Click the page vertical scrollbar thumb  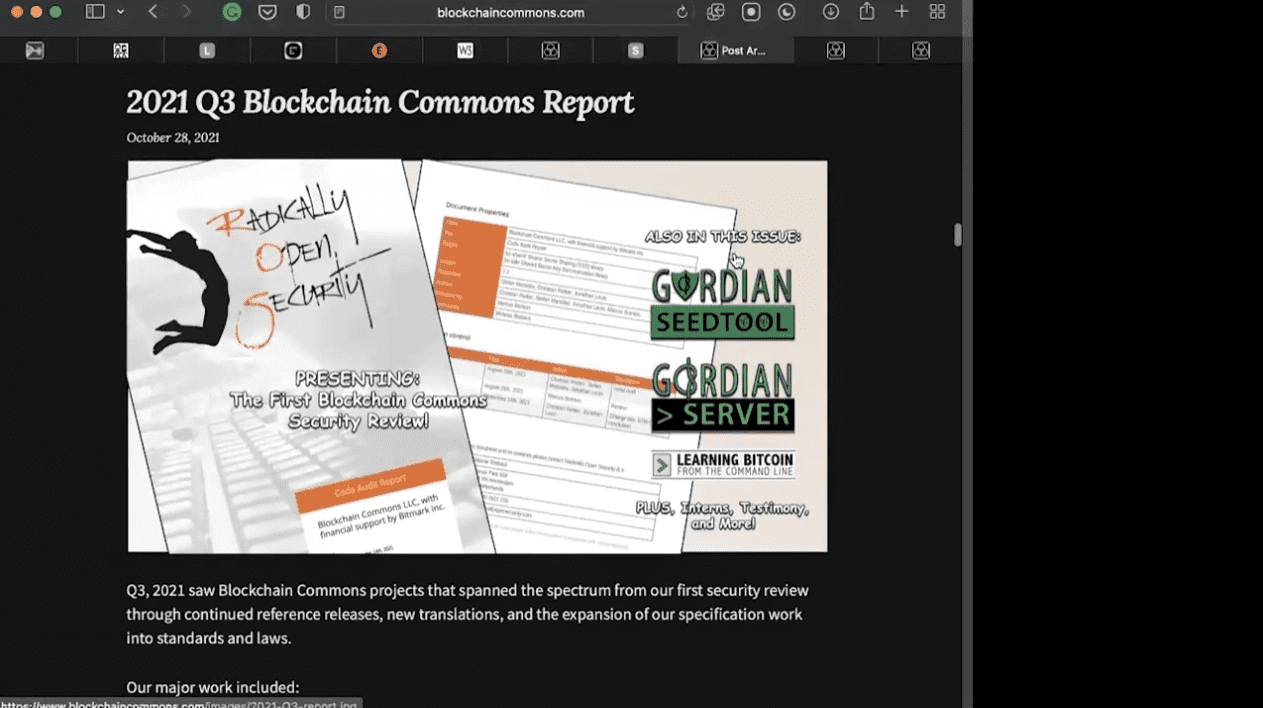point(957,235)
